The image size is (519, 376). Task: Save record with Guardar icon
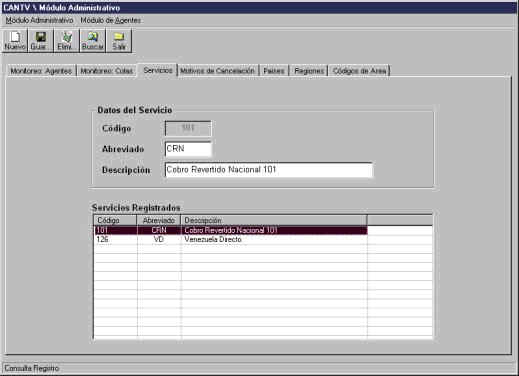[x=40, y=41]
